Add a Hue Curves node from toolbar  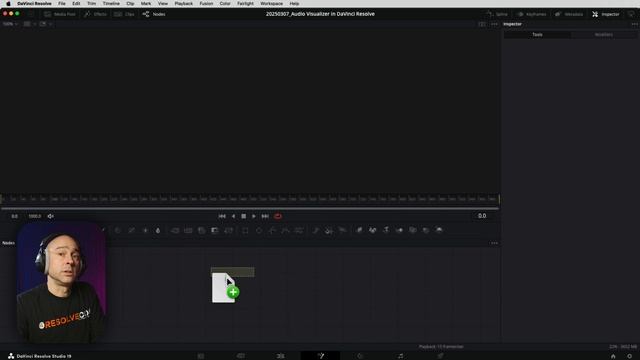pyautogui.click(x=131, y=231)
